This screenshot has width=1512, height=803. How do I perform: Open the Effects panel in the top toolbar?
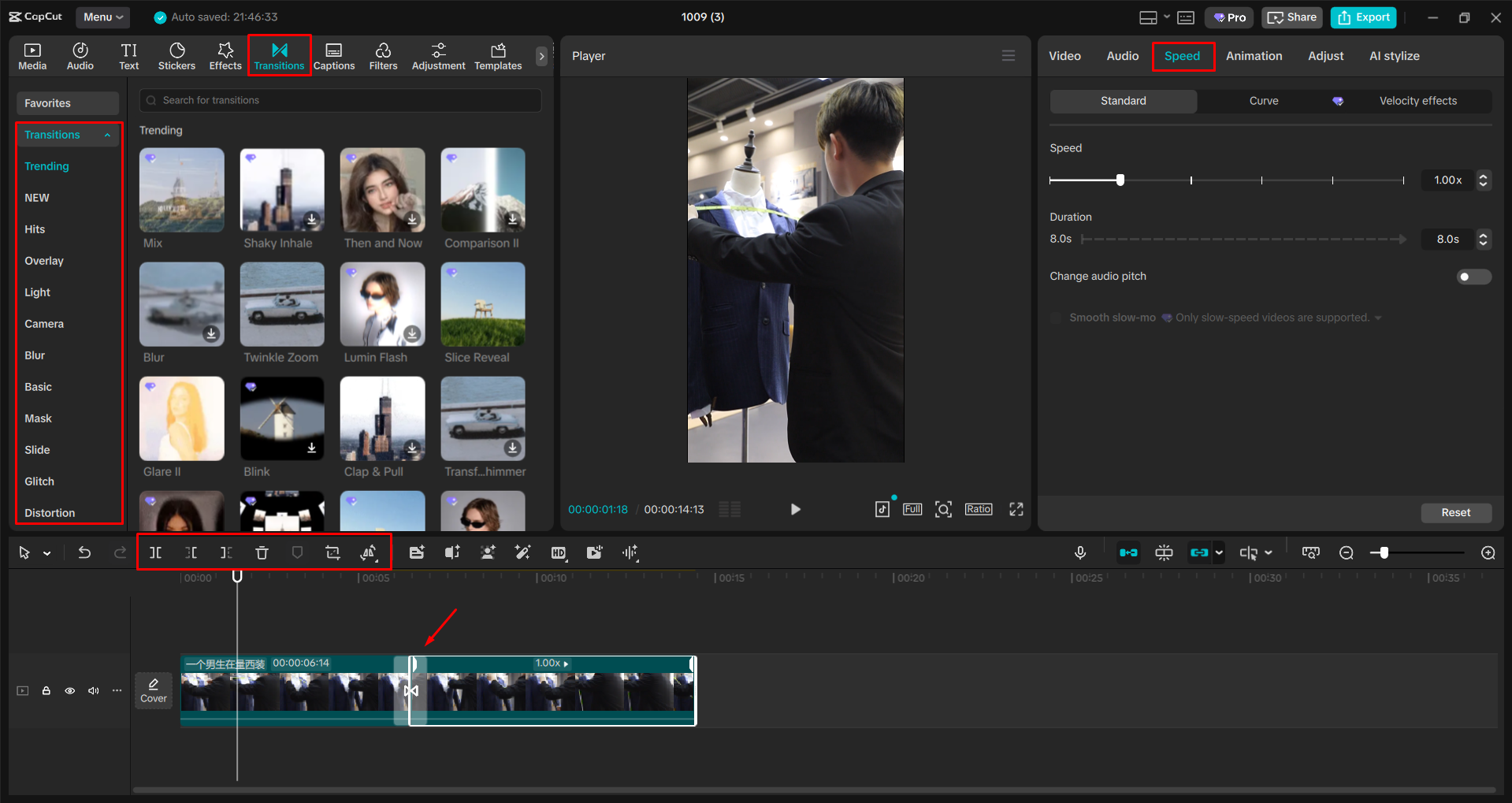click(x=225, y=55)
